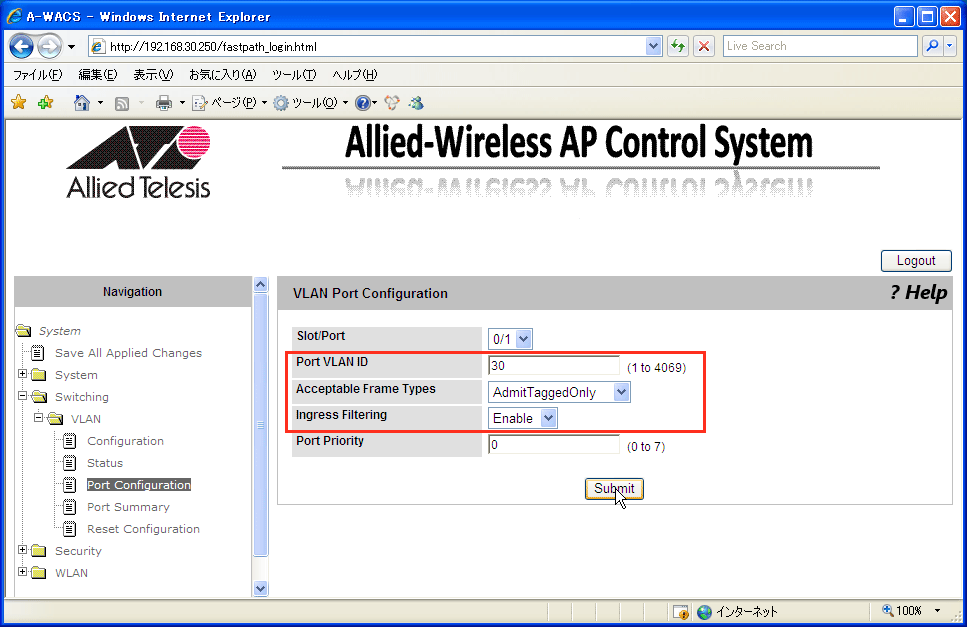Open Favorites Center star icon
Viewport: 967px width, 627px height.
[x=19, y=102]
